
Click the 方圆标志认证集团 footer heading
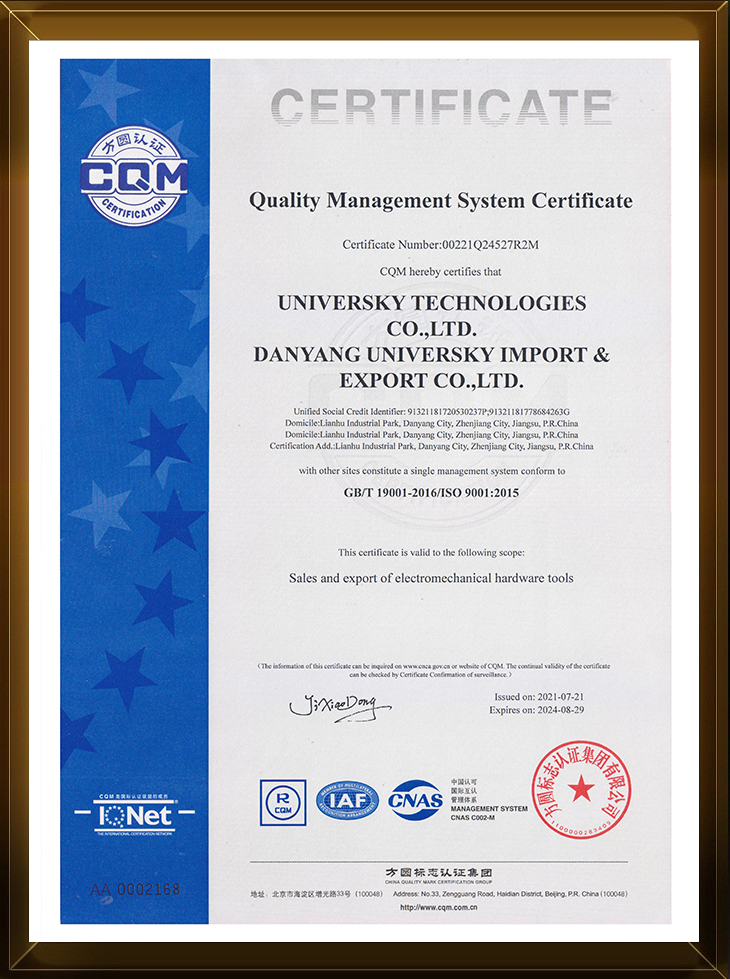click(x=438, y=872)
